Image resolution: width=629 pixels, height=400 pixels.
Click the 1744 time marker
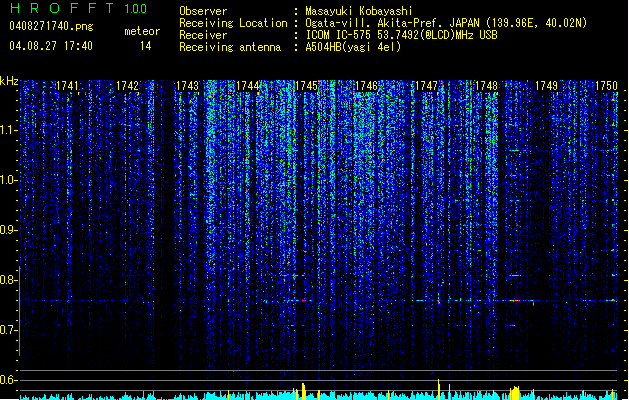click(248, 86)
